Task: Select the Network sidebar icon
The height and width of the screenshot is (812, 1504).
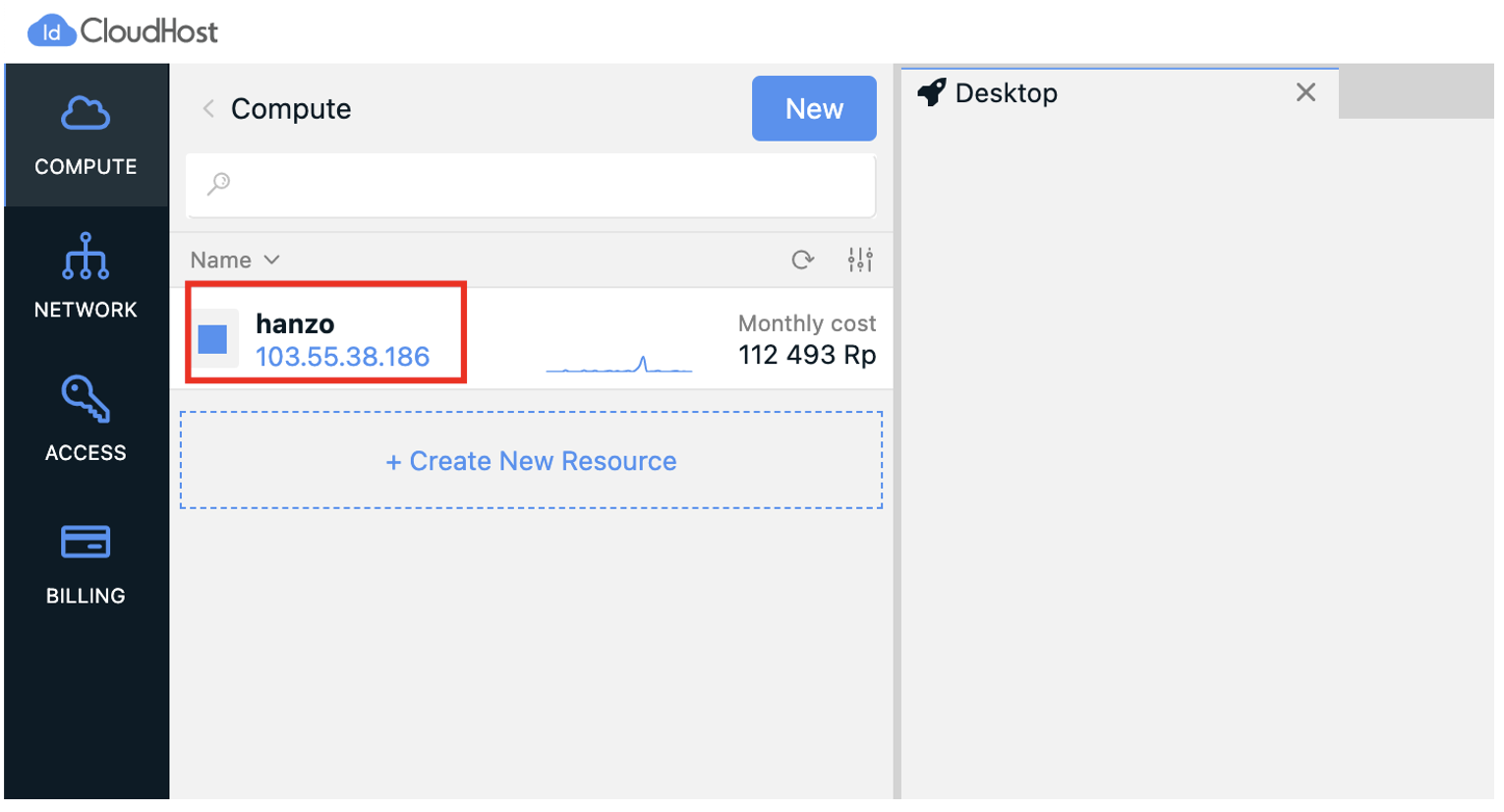Action: click(x=86, y=257)
